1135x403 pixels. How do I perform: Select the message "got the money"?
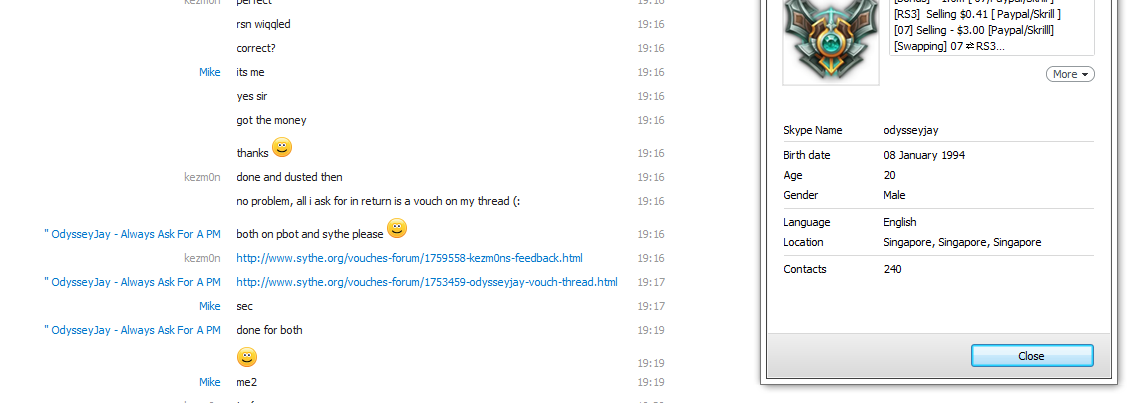tap(271, 120)
